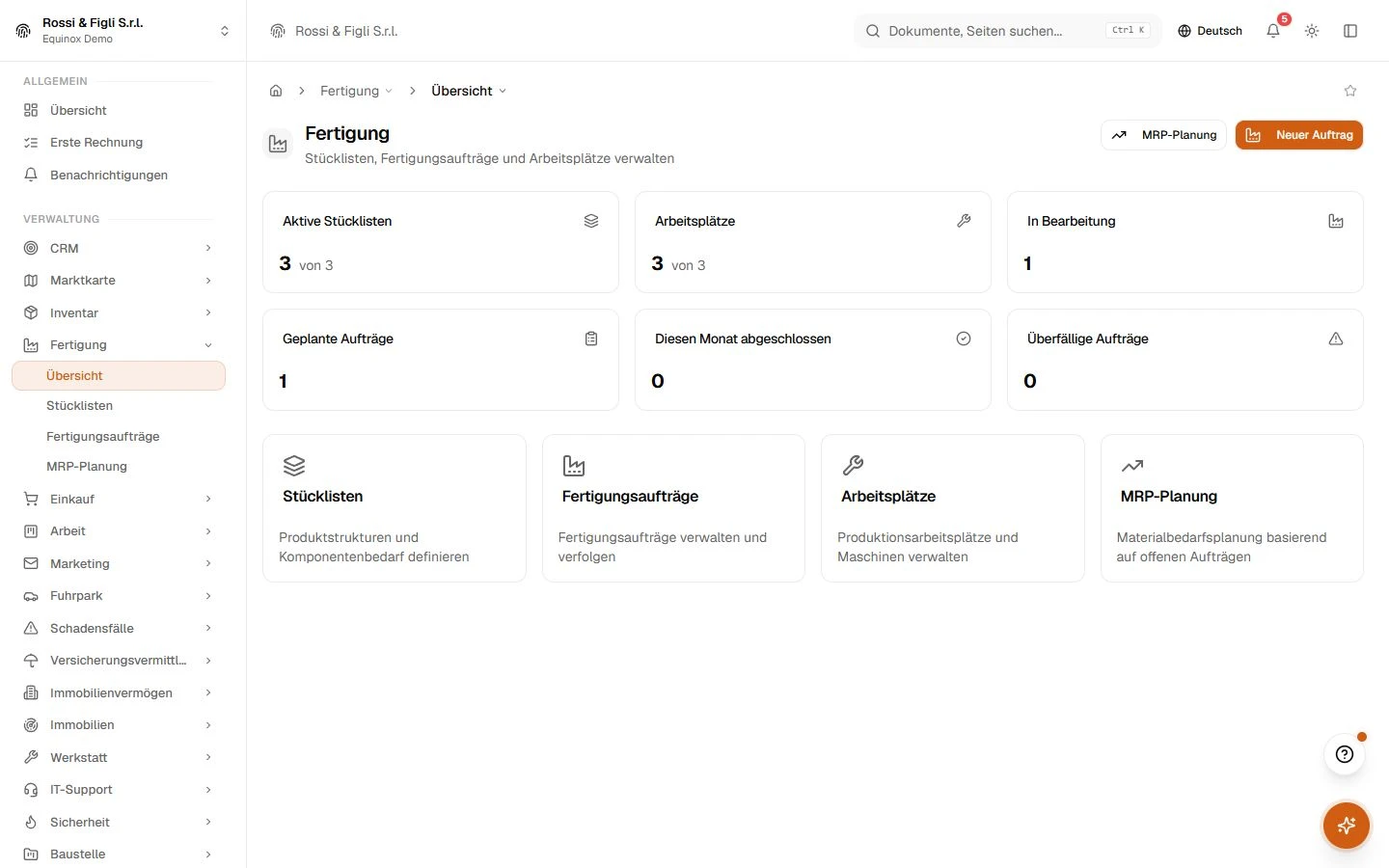Viewport: 1389px width, 868px height.
Task: Expand the CRM sidebar section
Action: (x=118, y=248)
